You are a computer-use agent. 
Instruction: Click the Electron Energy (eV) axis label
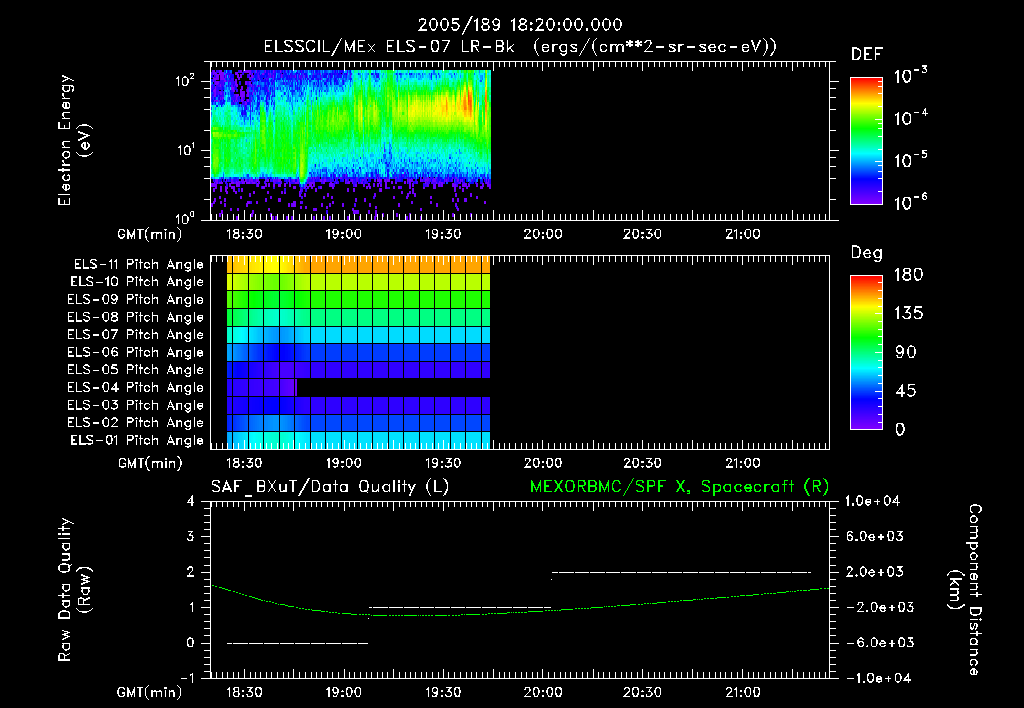point(74,140)
